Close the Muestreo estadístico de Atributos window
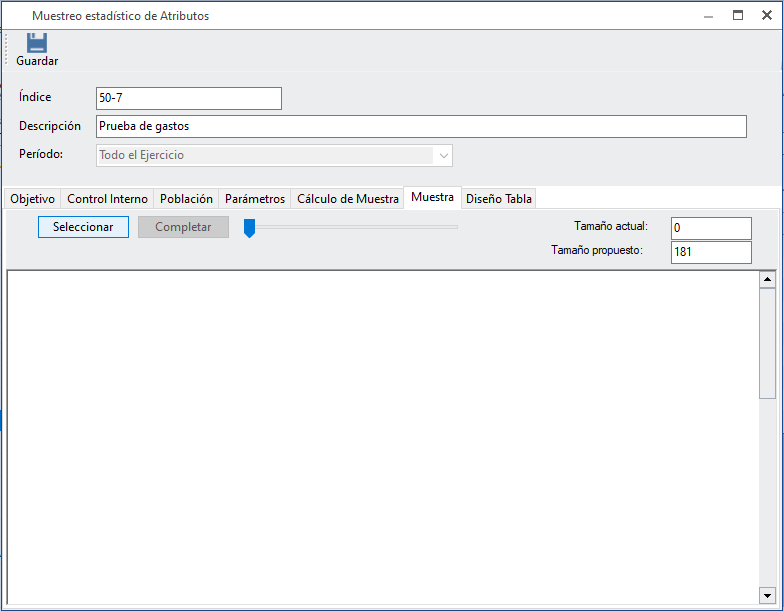Image resolution: width=784 pixels, height=611 pixels. click(x=767, y=15)
